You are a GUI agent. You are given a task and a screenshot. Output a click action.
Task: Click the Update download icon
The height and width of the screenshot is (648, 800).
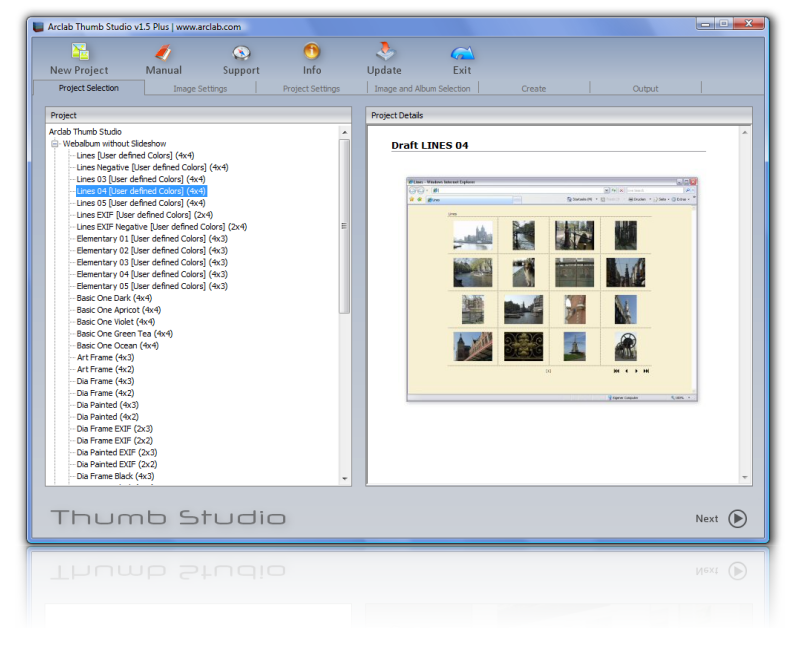(384, 52)
